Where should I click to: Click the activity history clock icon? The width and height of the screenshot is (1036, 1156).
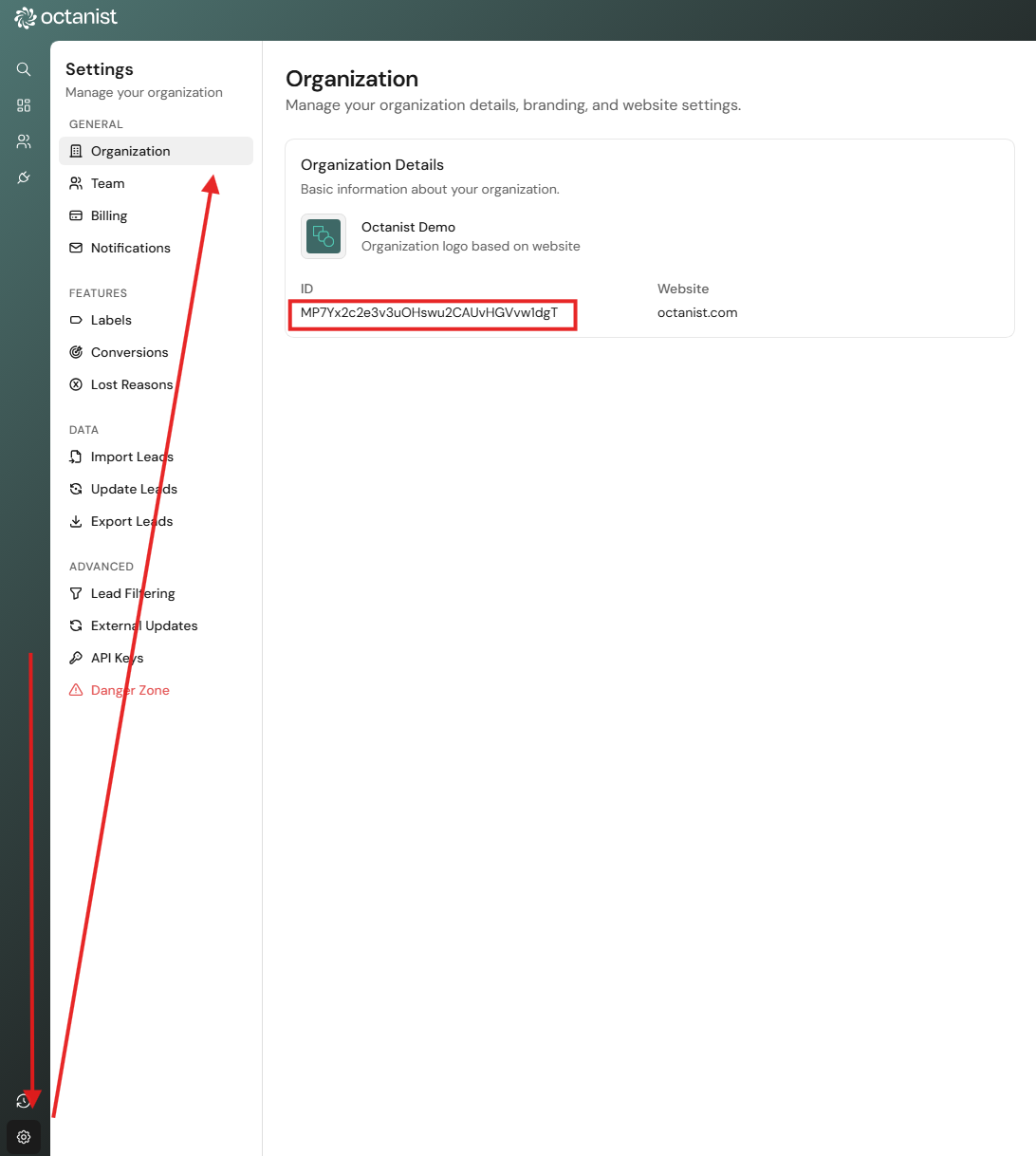pos(24,1100)
